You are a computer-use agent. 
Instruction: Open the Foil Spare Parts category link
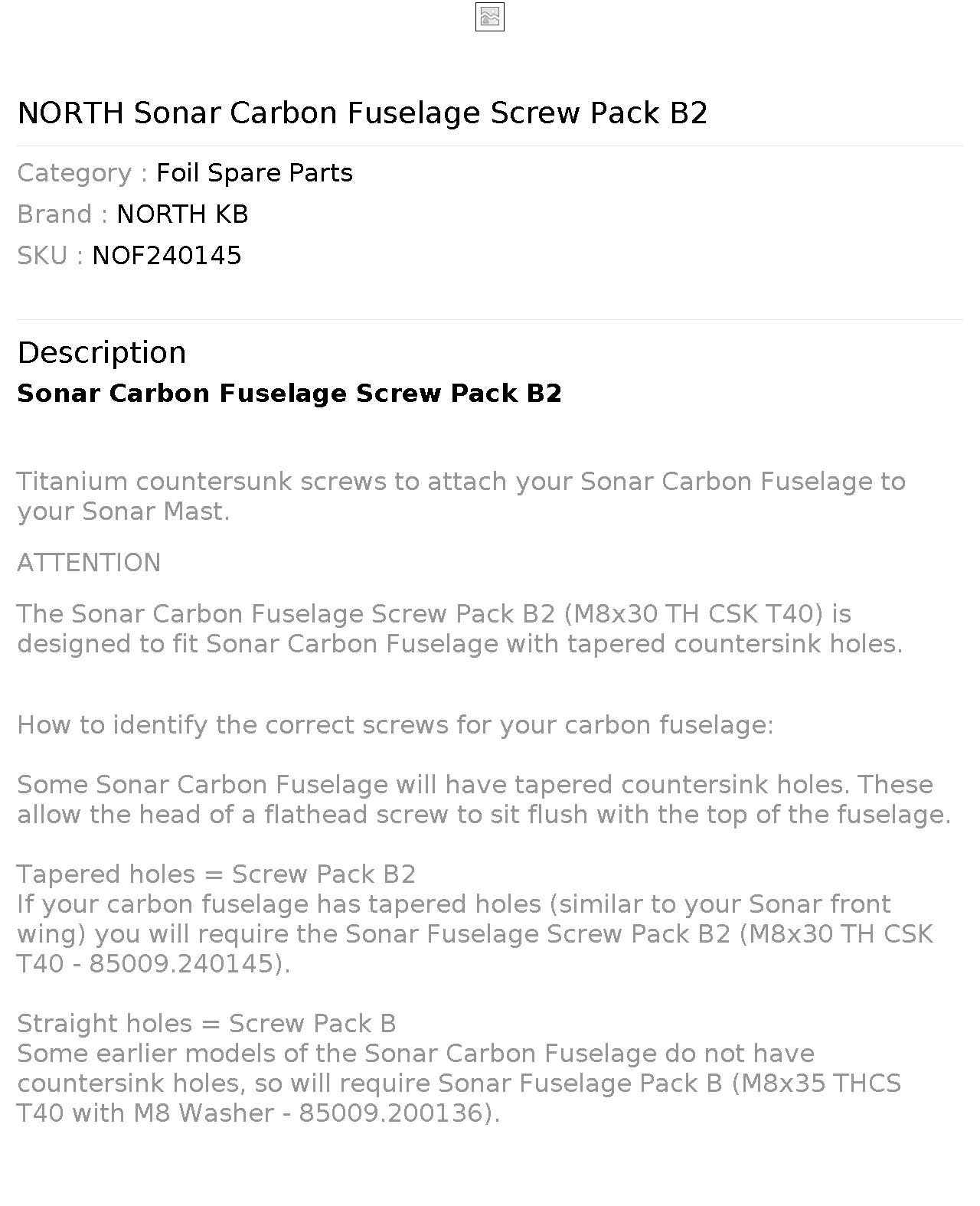tap(254, 173)
